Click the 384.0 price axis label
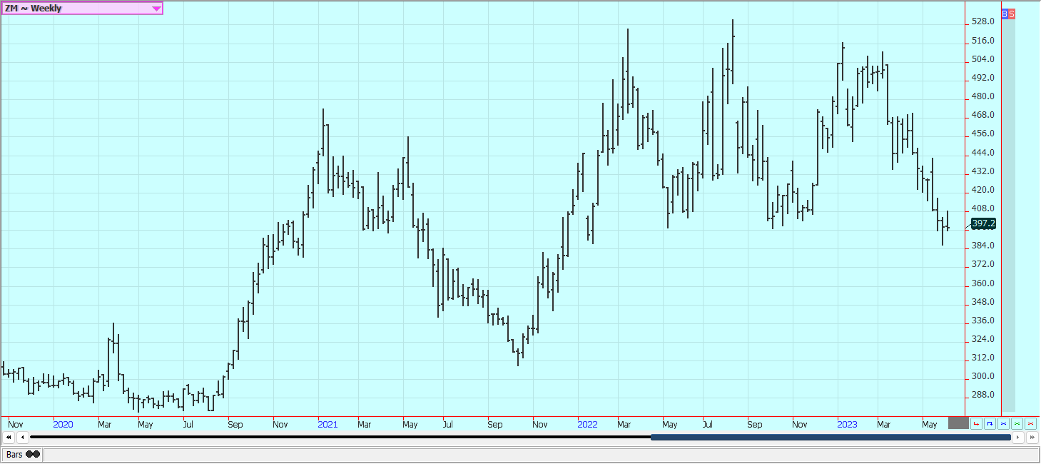The width and height of the screenshot is (1042, 464). point(984,246)
